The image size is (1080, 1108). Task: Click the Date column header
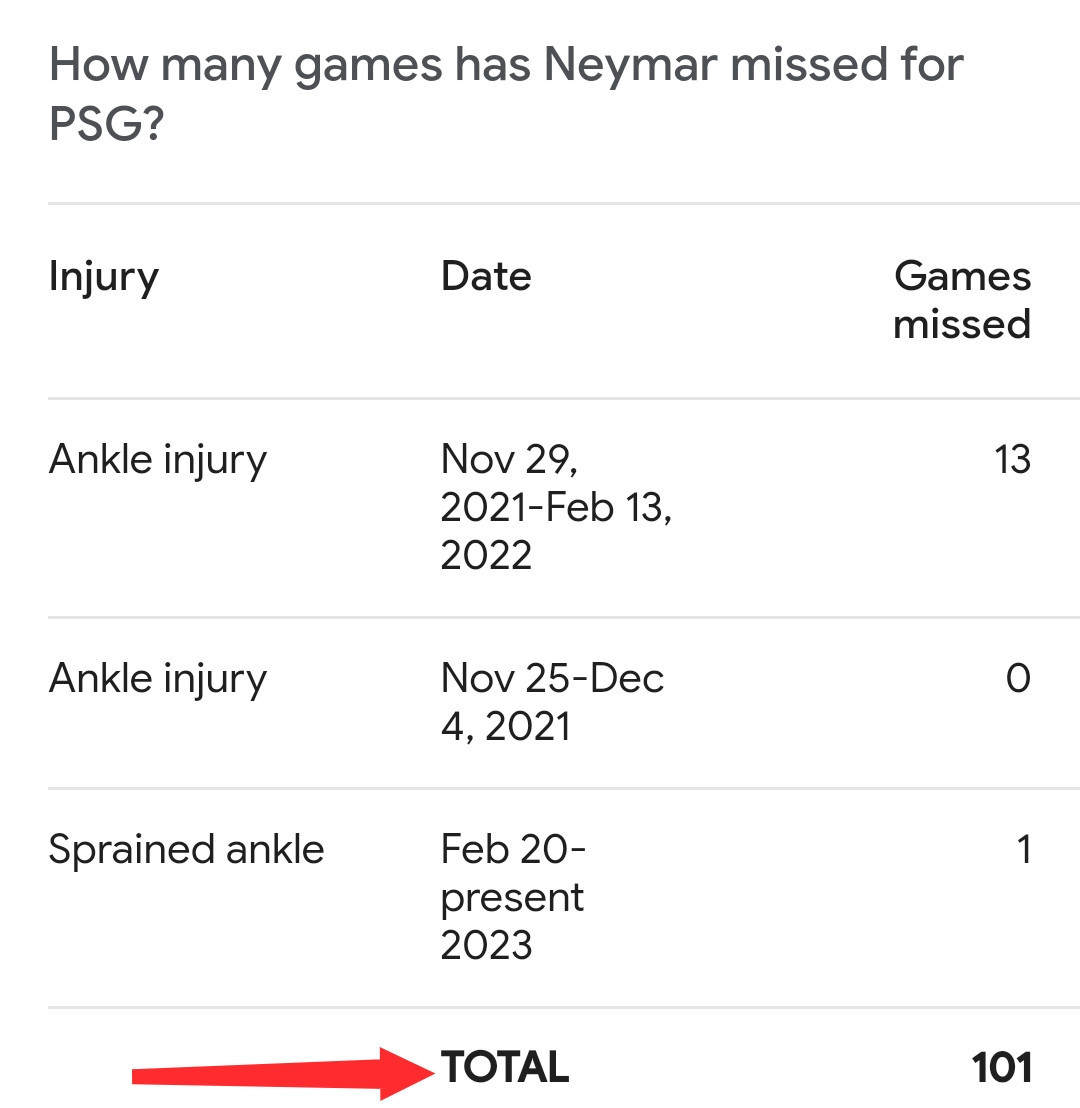tap(486, 276)
